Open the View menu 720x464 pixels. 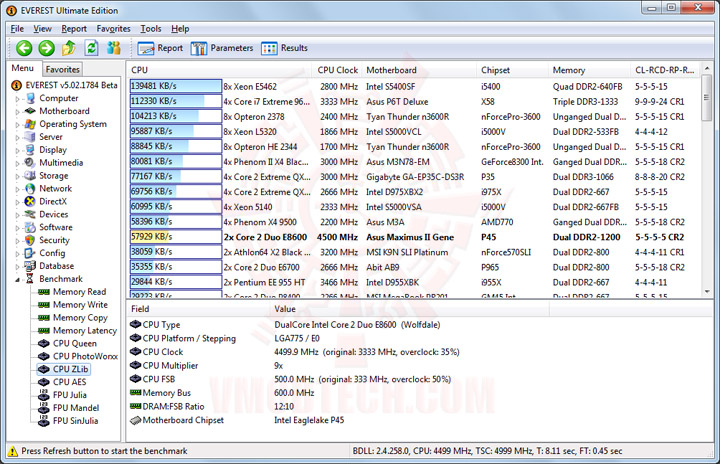[42, 28]
